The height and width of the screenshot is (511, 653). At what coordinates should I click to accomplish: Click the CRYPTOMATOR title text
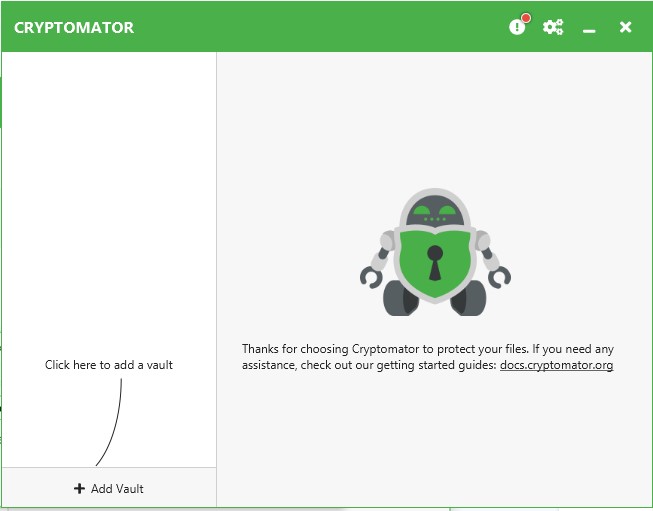[x=74, y=27]
